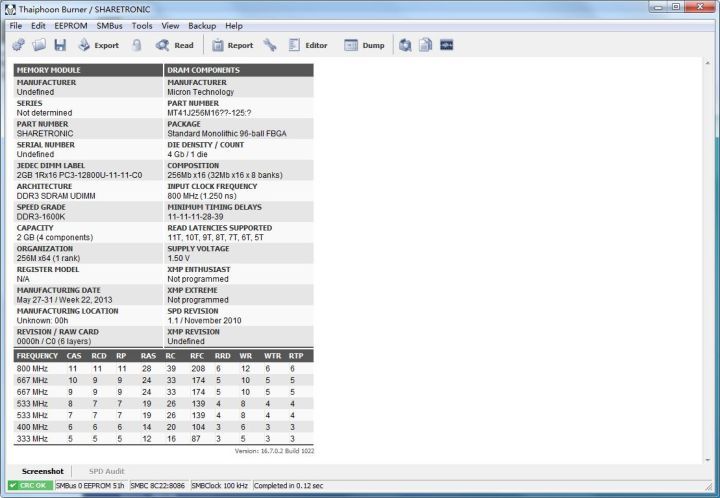Viewport: 720px width, 498px height.
Task: Click JEDEC label '2GB 1Rx16 PC3-12800U-11-11-C0'
Action: point(79,175)
